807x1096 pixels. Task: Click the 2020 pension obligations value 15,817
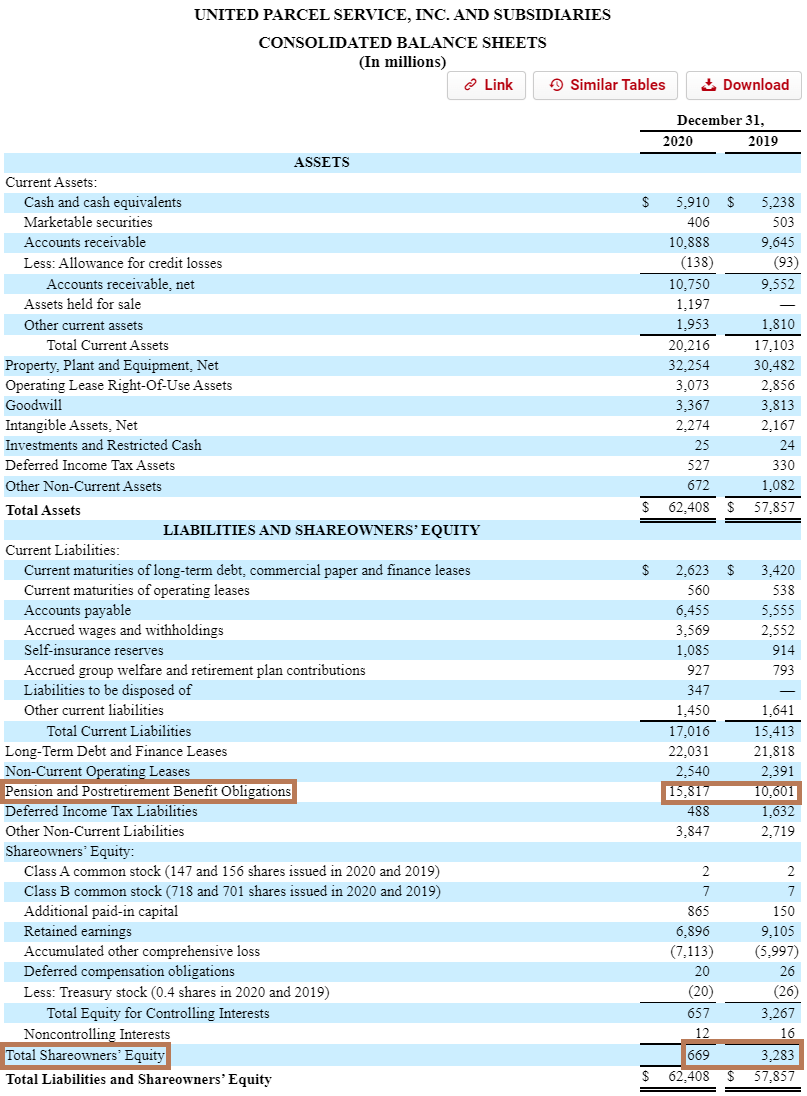coord(689,791)
